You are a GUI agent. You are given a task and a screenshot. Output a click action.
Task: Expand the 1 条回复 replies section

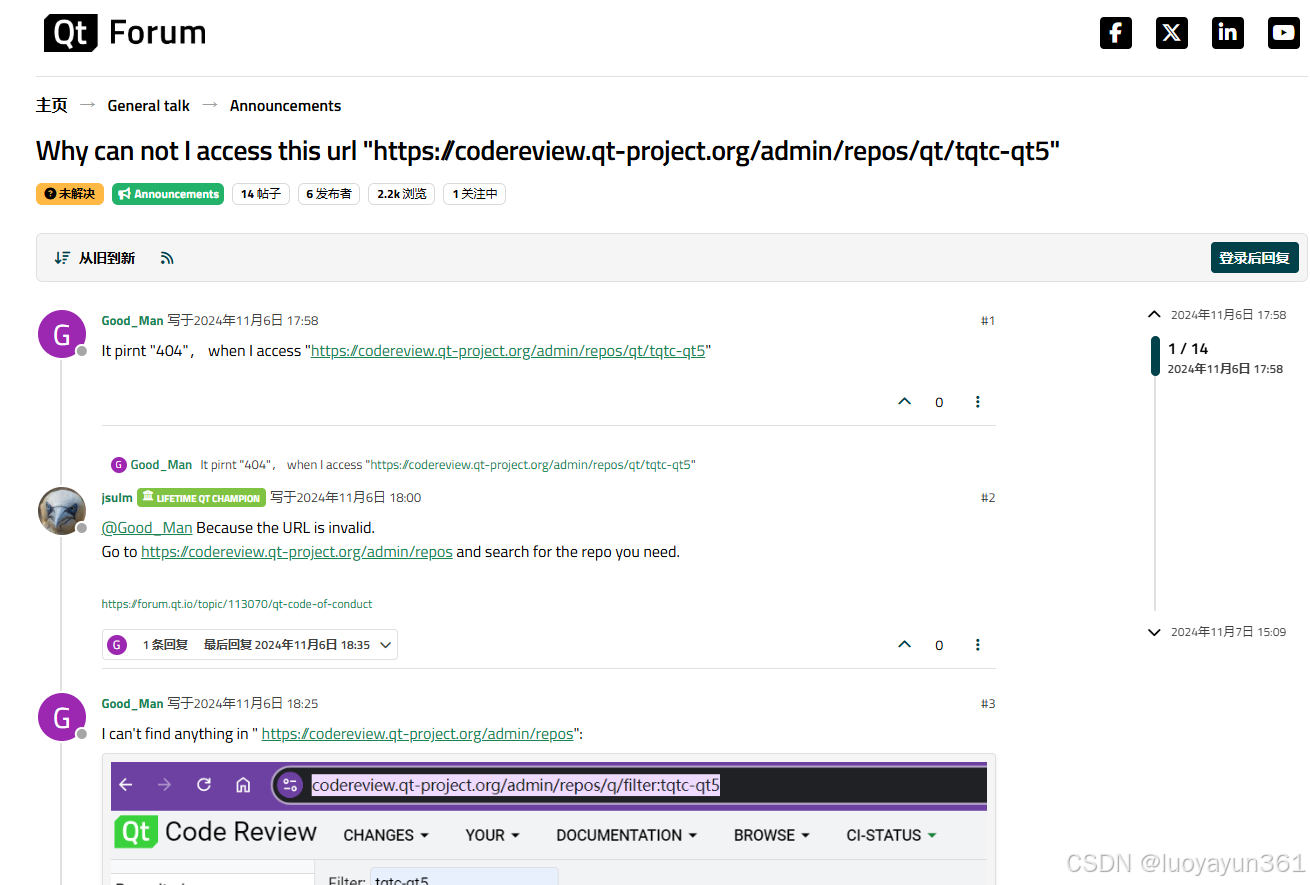point(249,644)
